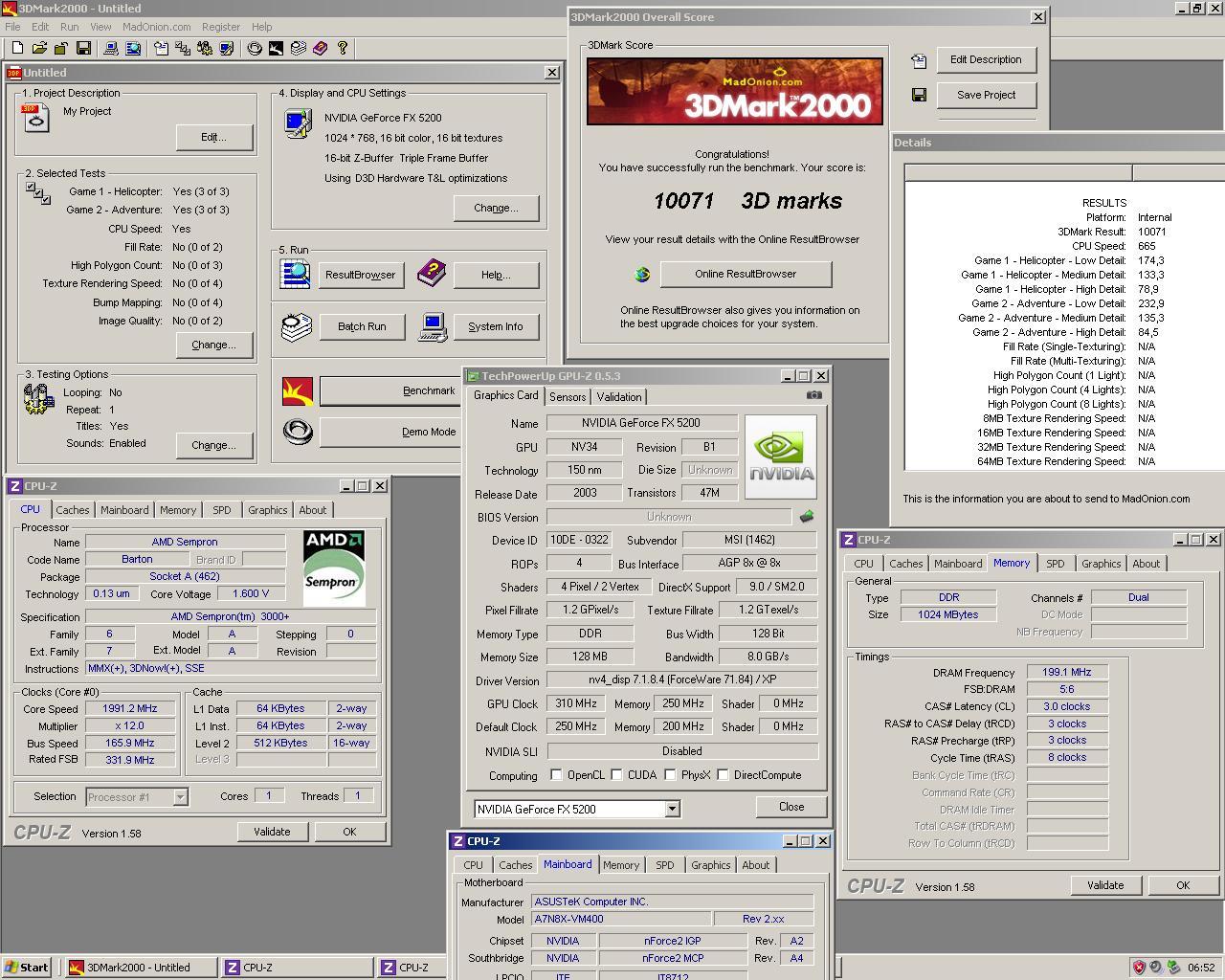Switch to the Sensors tab in GPU-Z
Screen dimensions: 1225x980
pyautogui.click(x=568, y=396)
